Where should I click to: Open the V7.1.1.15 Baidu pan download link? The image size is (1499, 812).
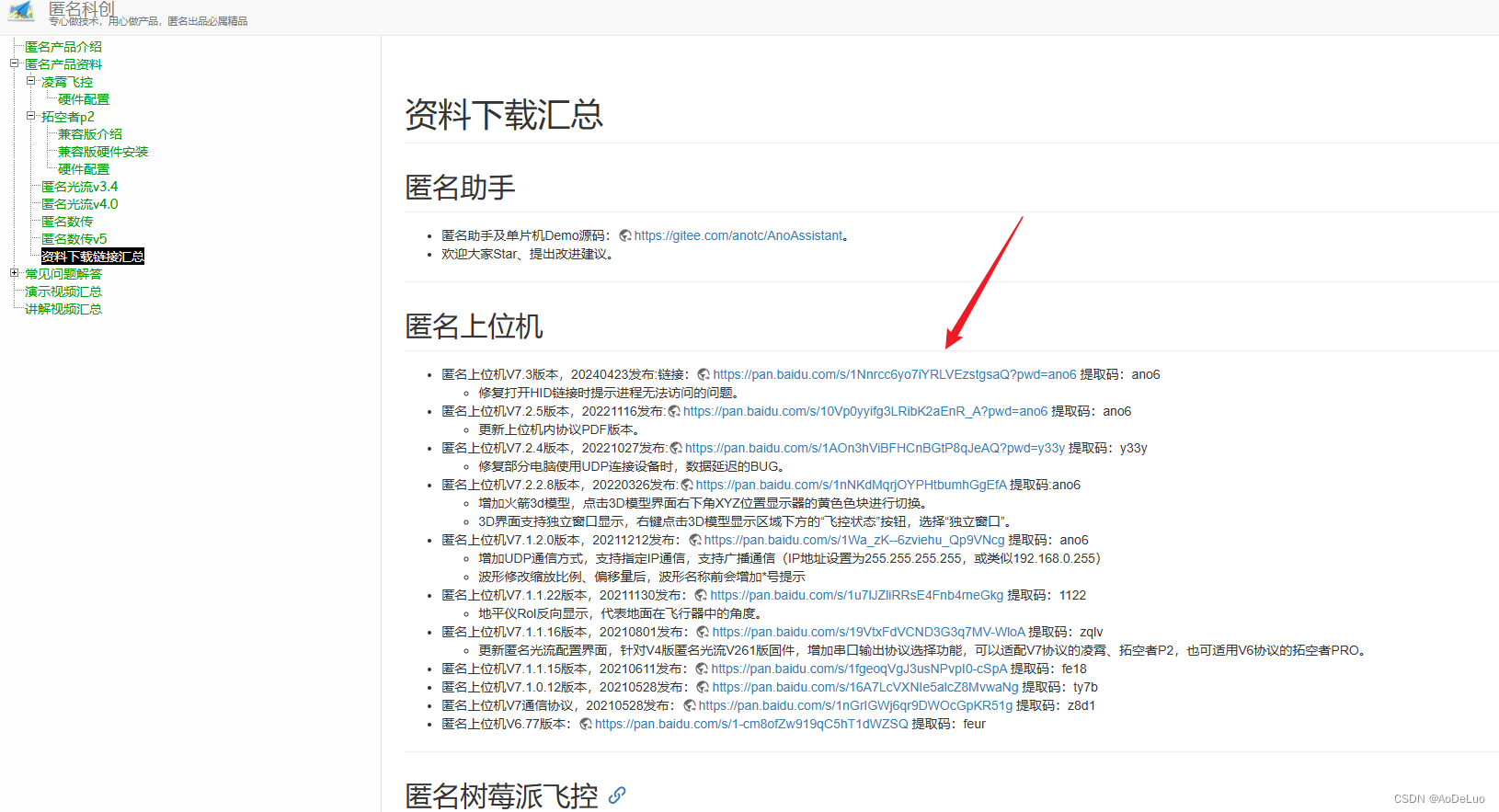tap(860, 669)
